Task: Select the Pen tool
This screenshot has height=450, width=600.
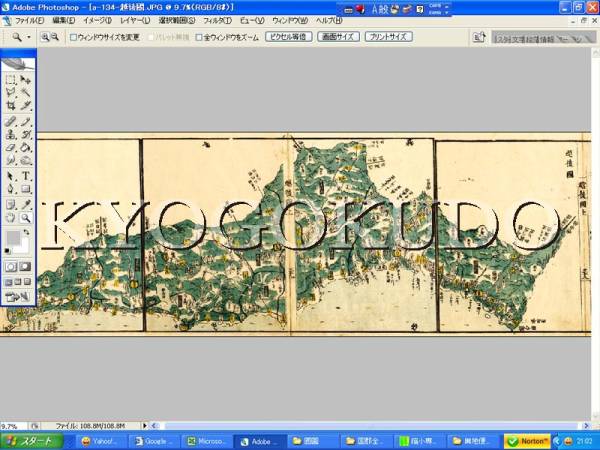Action: point(11,189)
